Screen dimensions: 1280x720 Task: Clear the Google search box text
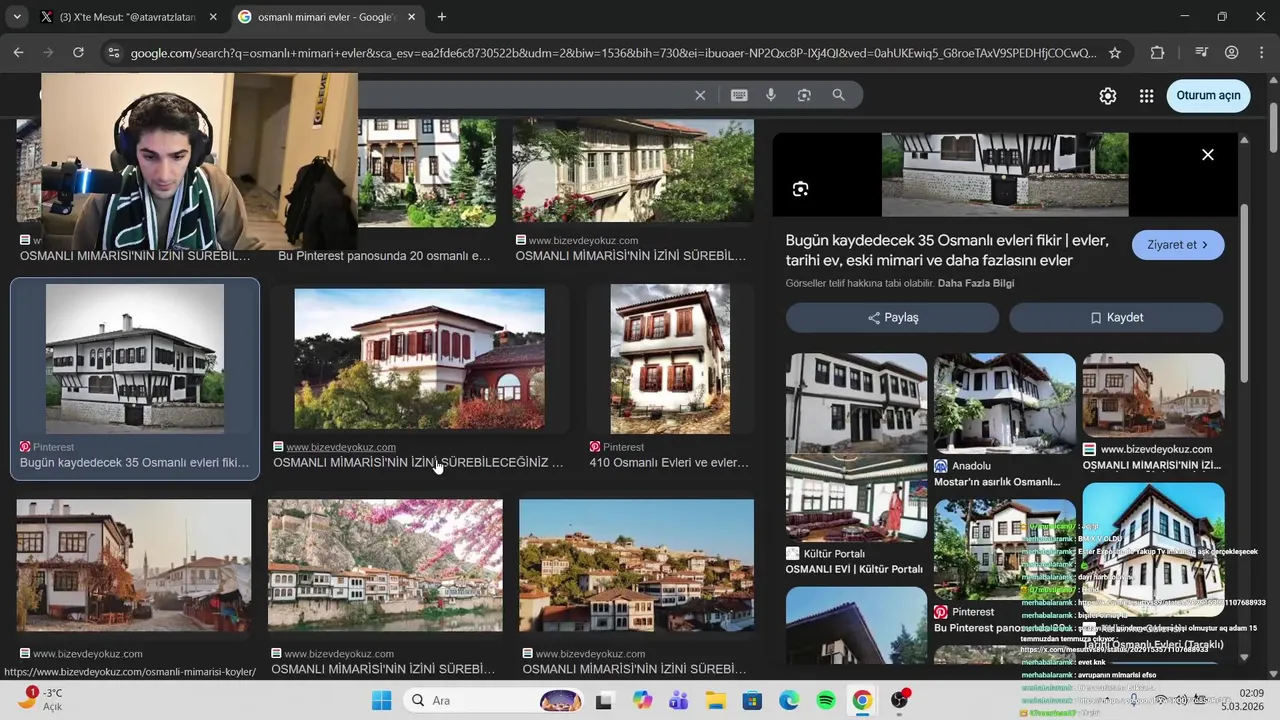(x=700, y=95)
